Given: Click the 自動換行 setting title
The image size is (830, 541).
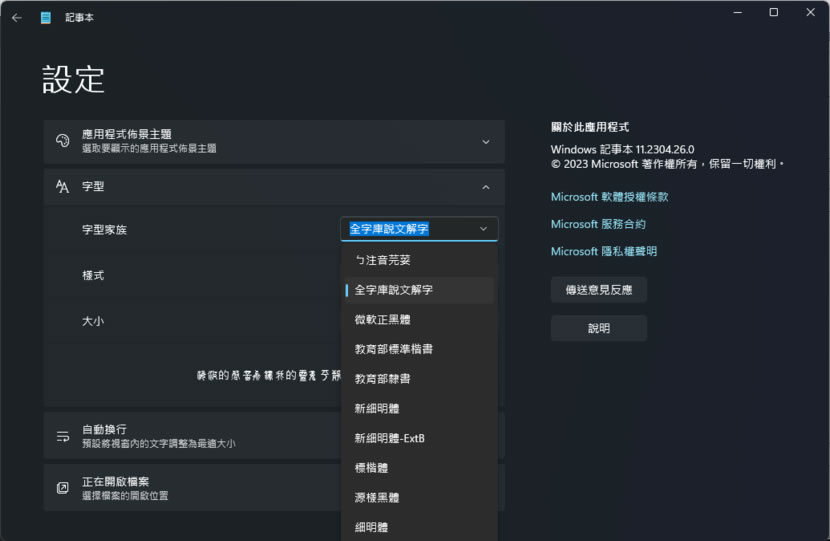Looking at the screenshot, I should tap(104, 429).
